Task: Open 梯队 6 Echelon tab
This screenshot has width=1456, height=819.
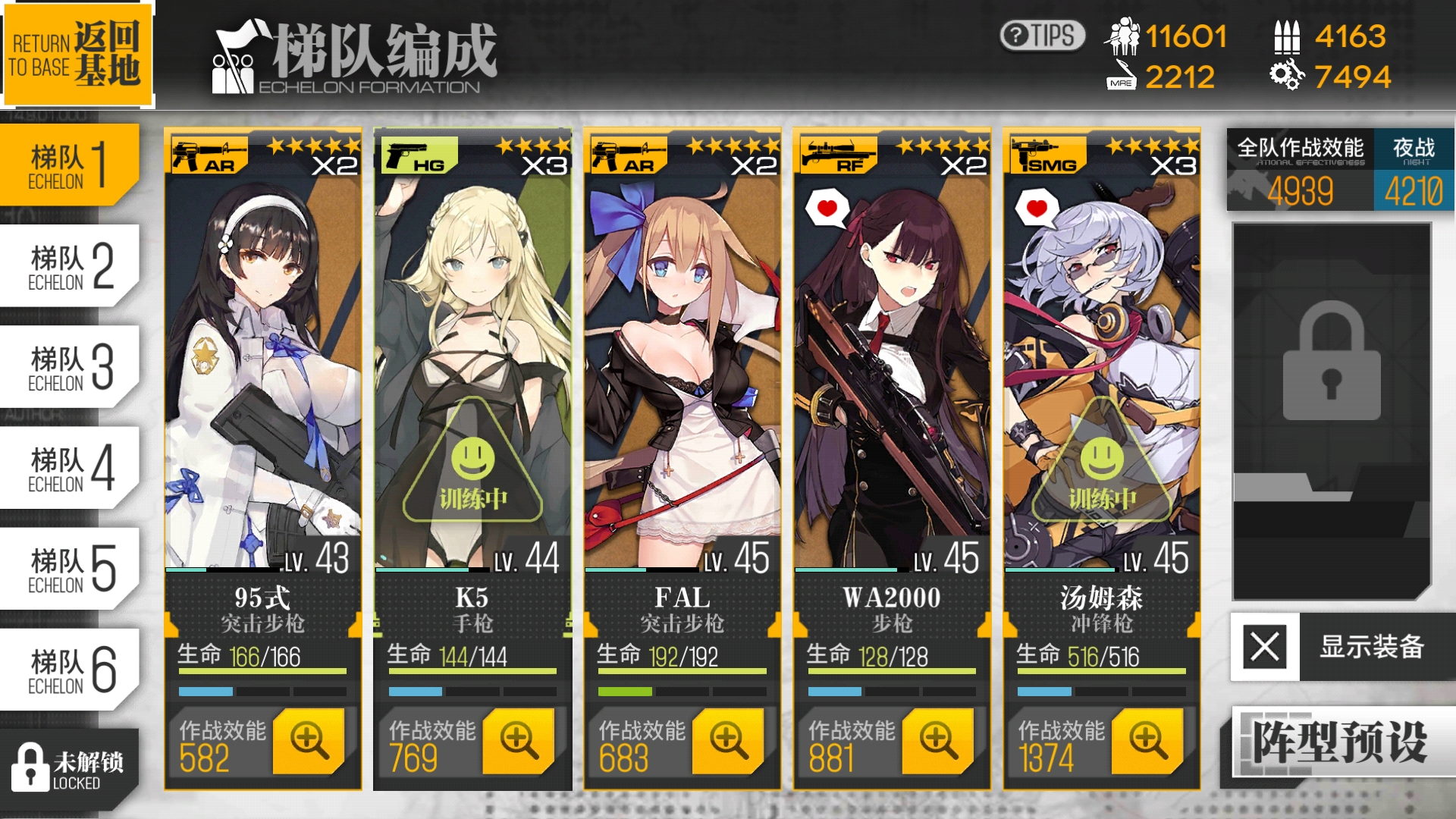Action: 70,670
